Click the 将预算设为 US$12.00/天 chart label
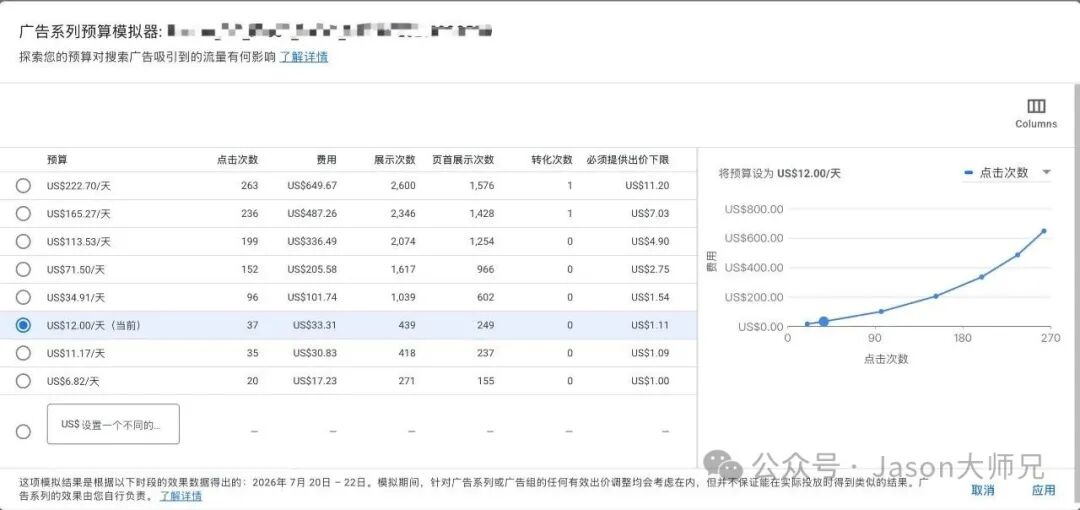The height and width of the screenshot is (510, 1080). tap(779, 173)
